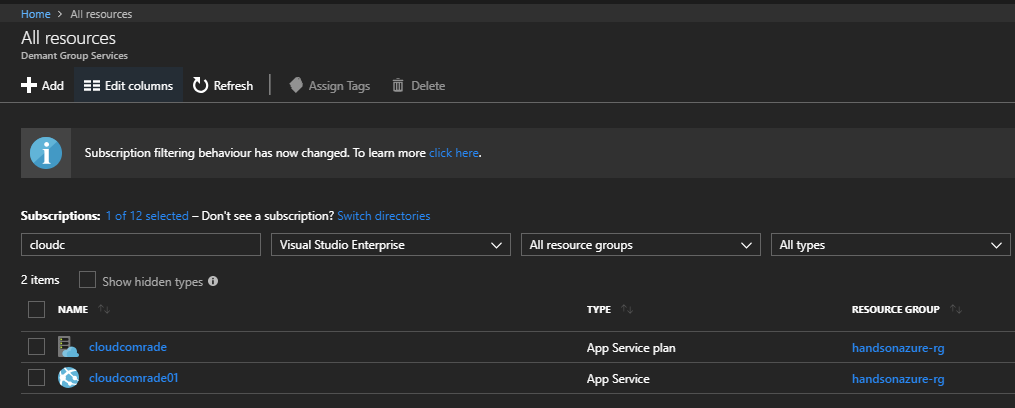Click the name filter field containing cloudc

coord(141,245)
